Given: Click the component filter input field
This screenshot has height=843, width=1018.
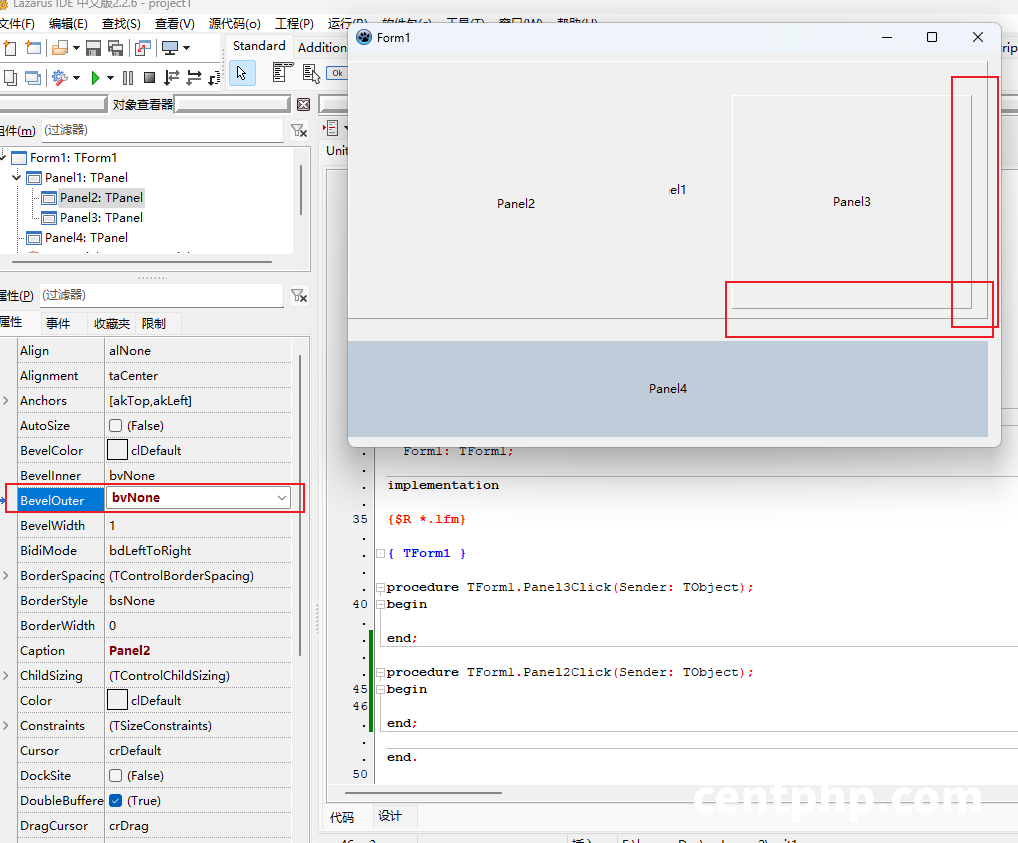Looking at the screenshot, I should (162, 131).
